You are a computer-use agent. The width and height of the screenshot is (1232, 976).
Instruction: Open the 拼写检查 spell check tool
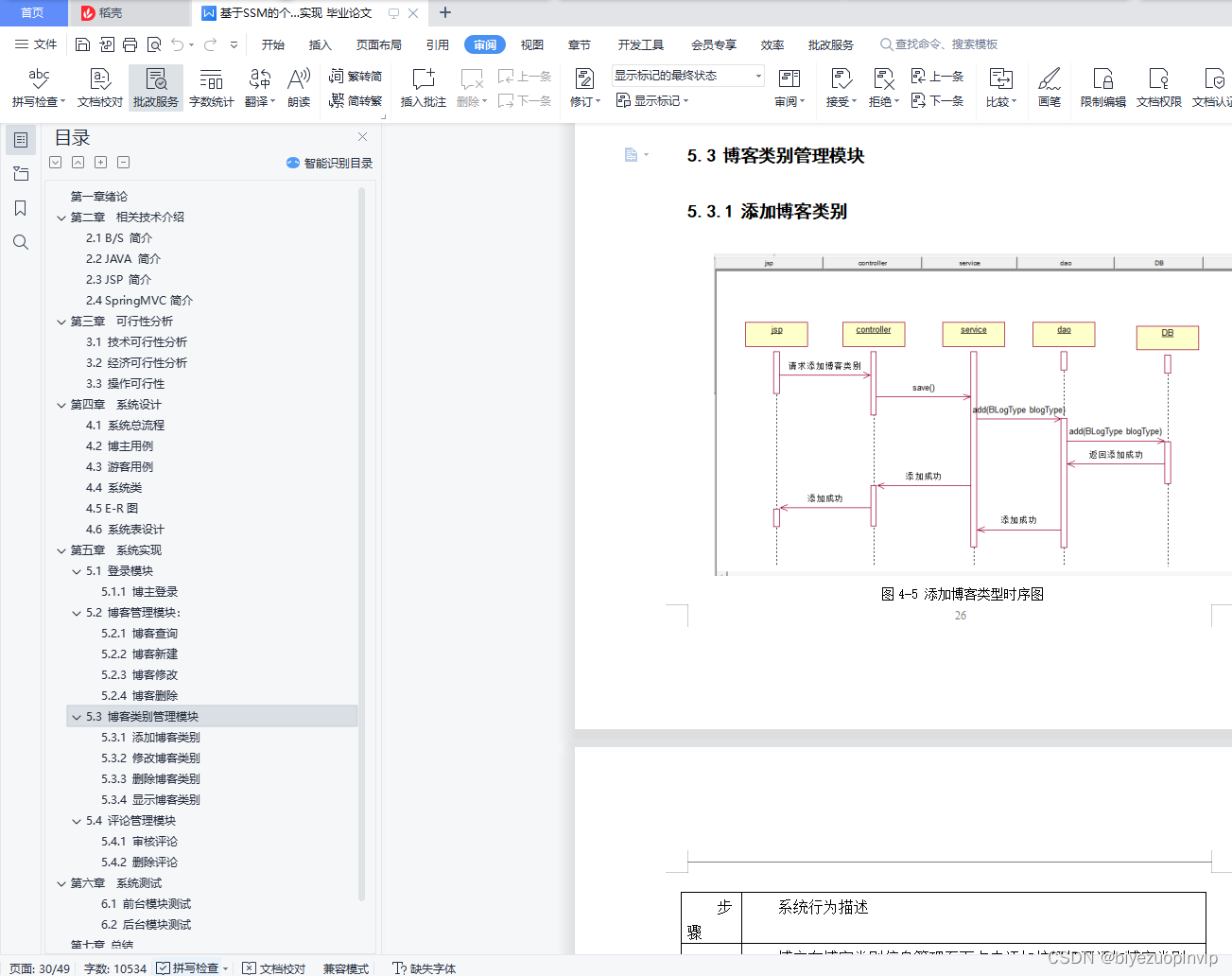coord(39,87)
